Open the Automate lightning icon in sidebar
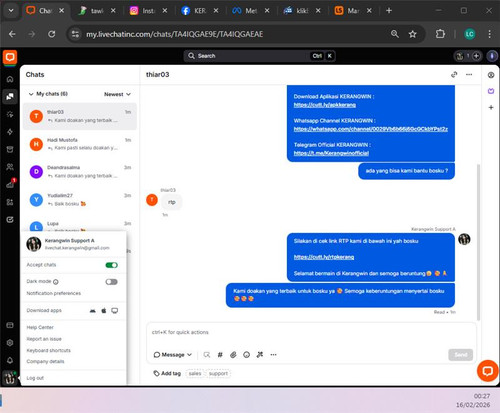Image resolution: width=500 pixels, height=413 pixels. (x=10, y=132)
